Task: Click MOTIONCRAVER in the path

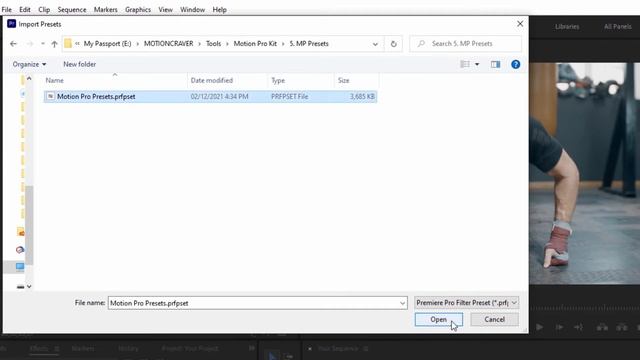Action: (168, 44)
